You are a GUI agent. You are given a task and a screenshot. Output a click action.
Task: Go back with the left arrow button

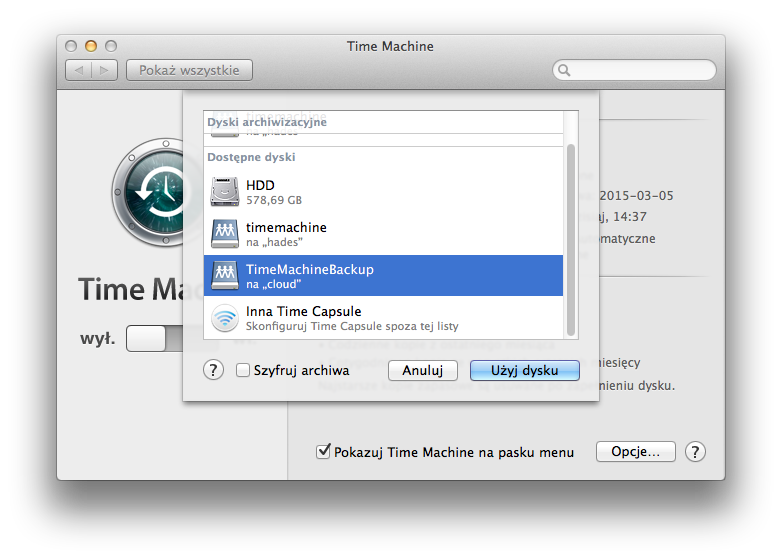[x=78, y=70]
